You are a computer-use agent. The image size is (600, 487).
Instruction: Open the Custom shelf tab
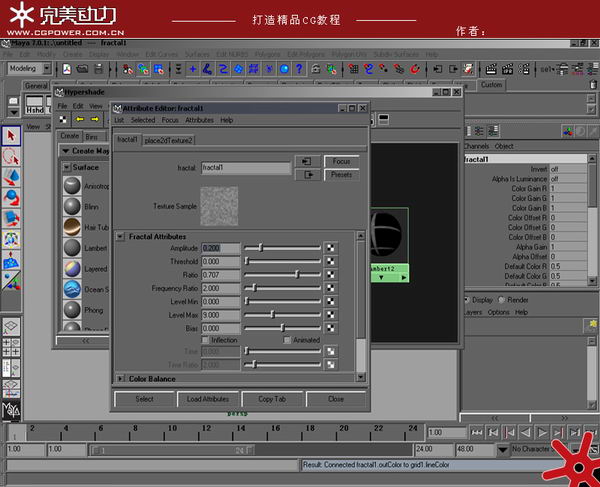[491, 85]
